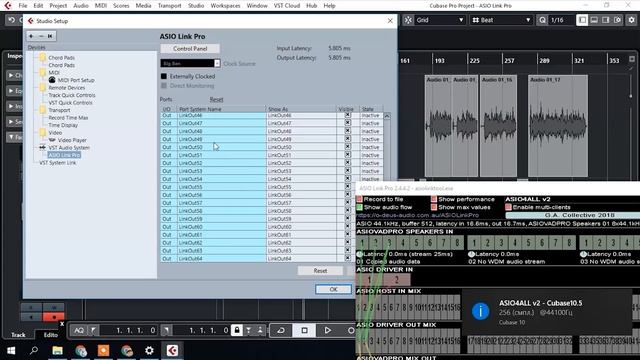Viewport: 640px width, 360px height.
Task: Open the toolbar settings gear
Action: (x=631, y=20)
